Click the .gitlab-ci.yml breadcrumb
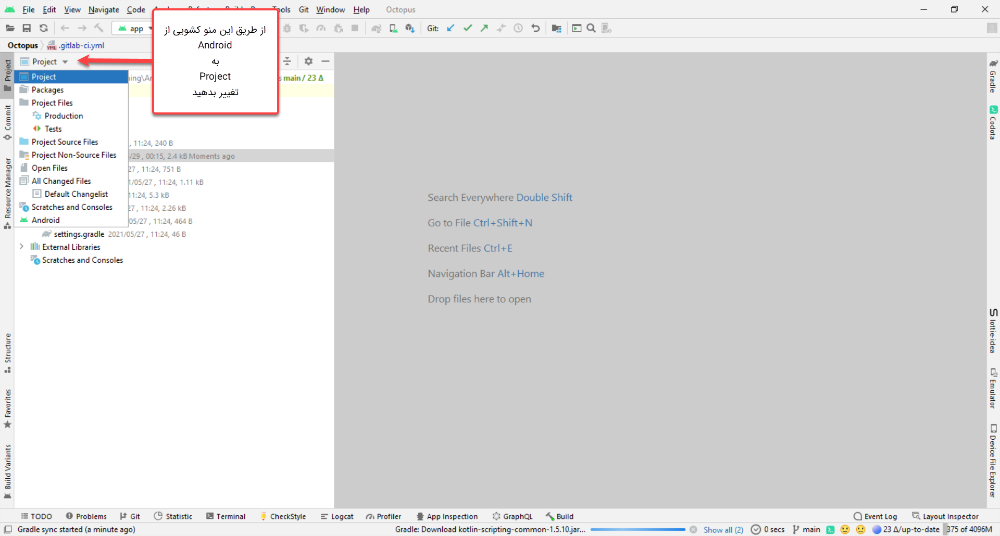The height and width of the screenshot is (536, 1000). pyautogui.click(x=75, y=46)
